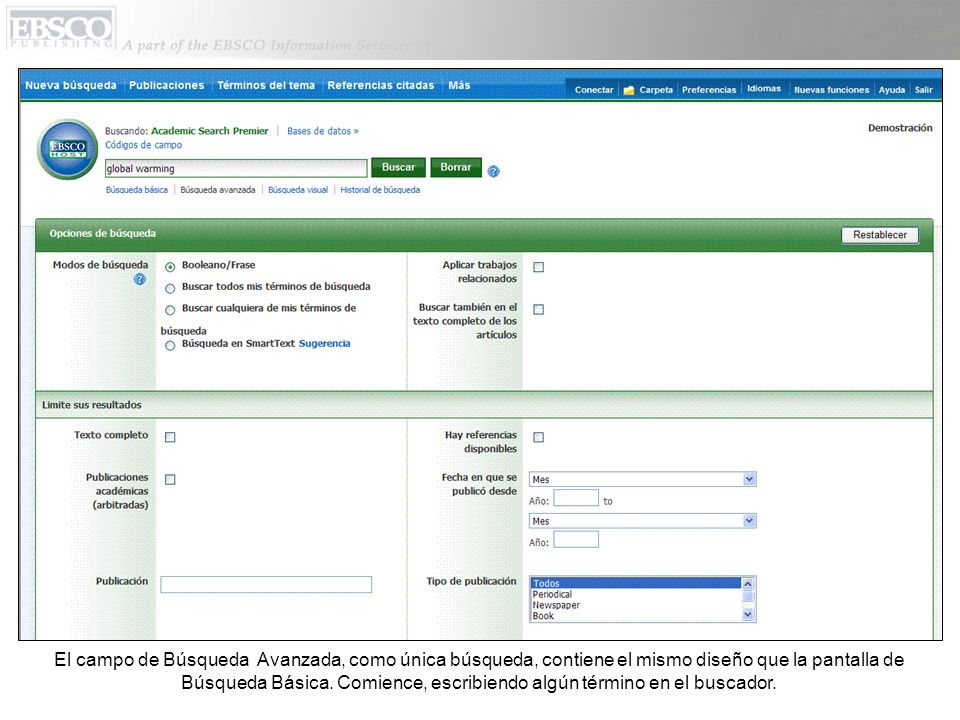The height and width of the screenshot is (720, 960).
Task: Click the end Año field
Action: [x=576, y=539]
